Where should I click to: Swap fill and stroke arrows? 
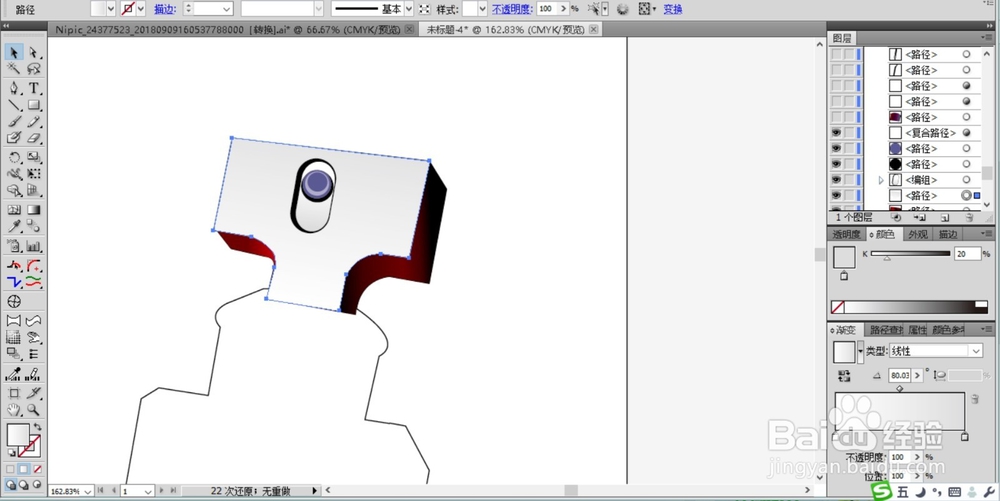[x=38, y=427]
